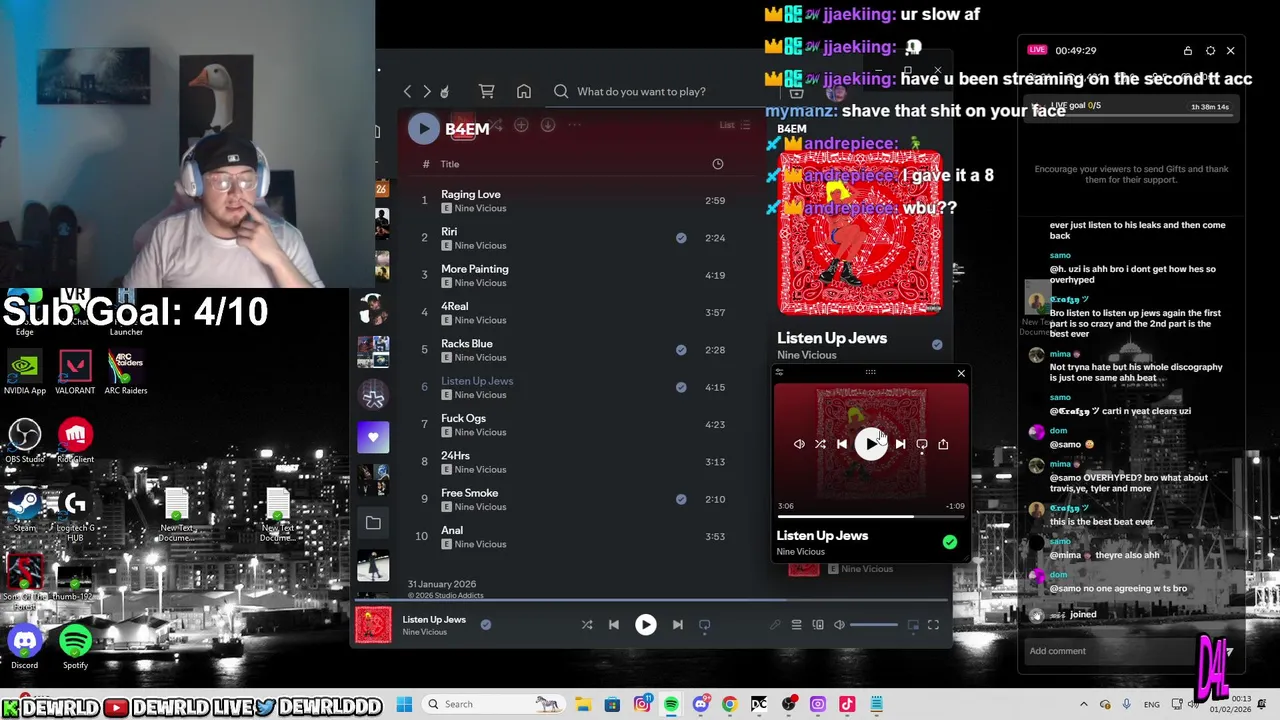Toggle the saved checkmark on Free Smoke

681,499
